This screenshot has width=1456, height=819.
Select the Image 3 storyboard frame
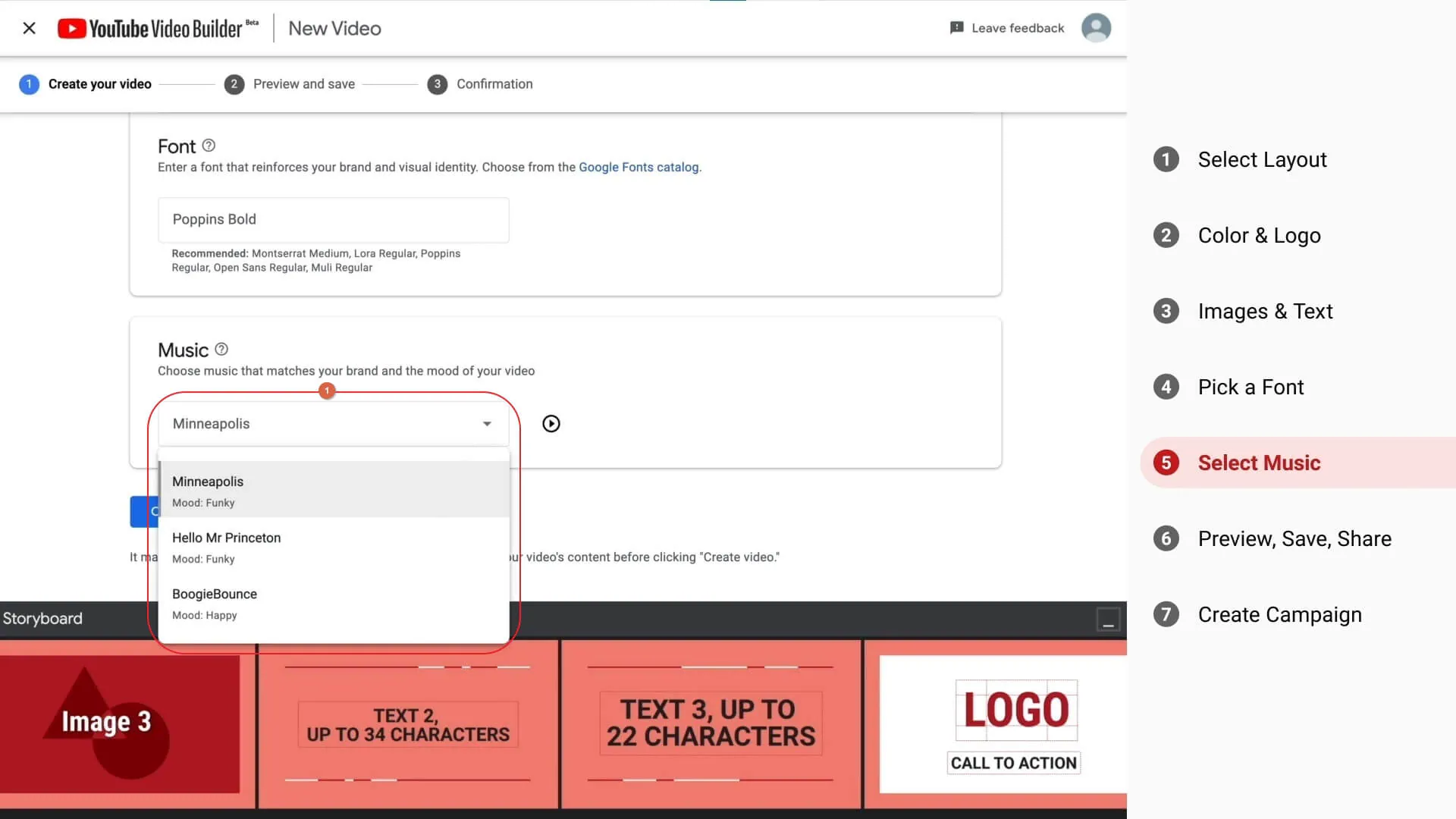(120, 723)
